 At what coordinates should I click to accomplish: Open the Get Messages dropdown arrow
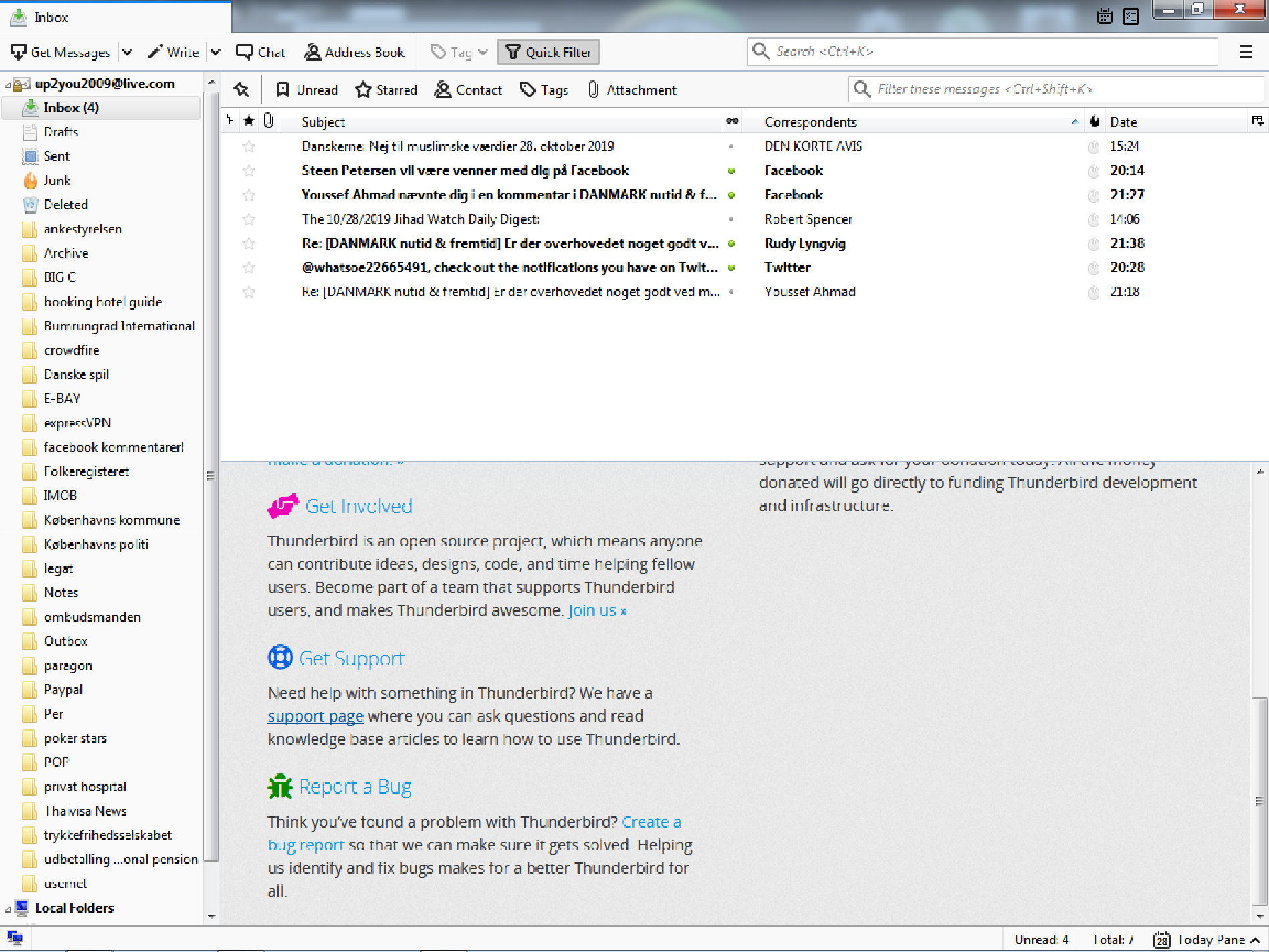(127, 52)
